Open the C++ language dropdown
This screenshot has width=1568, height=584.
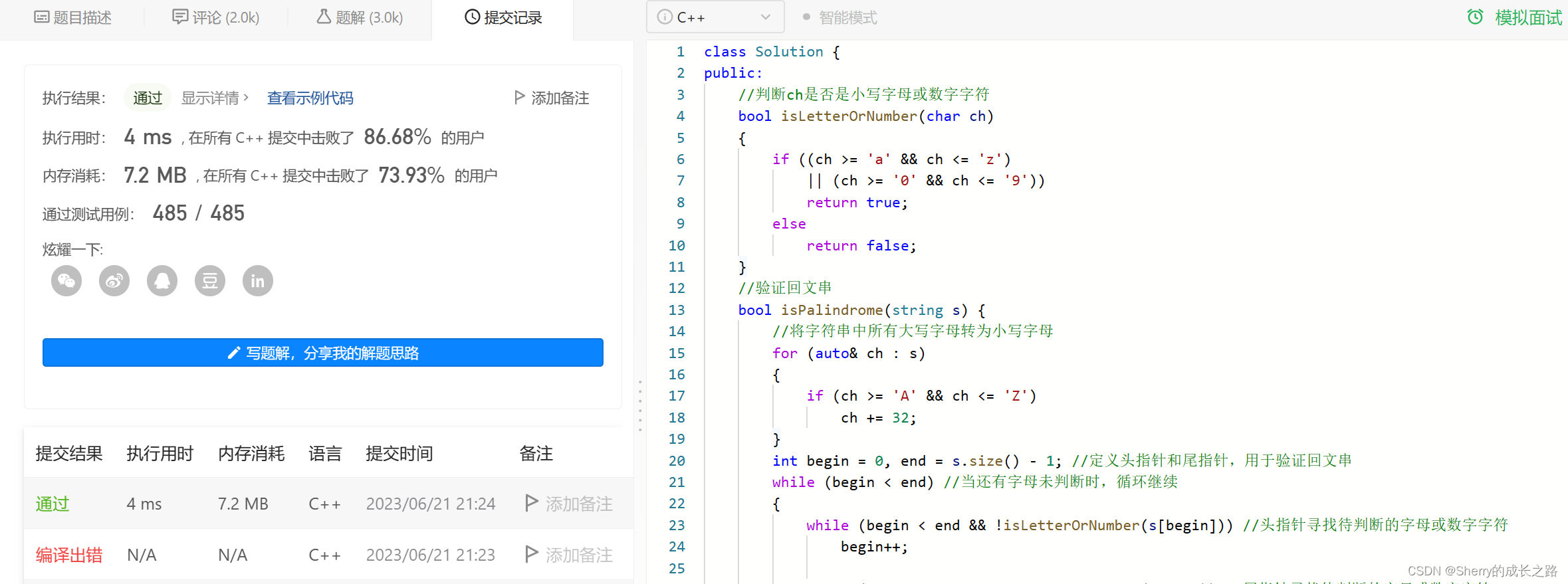pos(715,17)
